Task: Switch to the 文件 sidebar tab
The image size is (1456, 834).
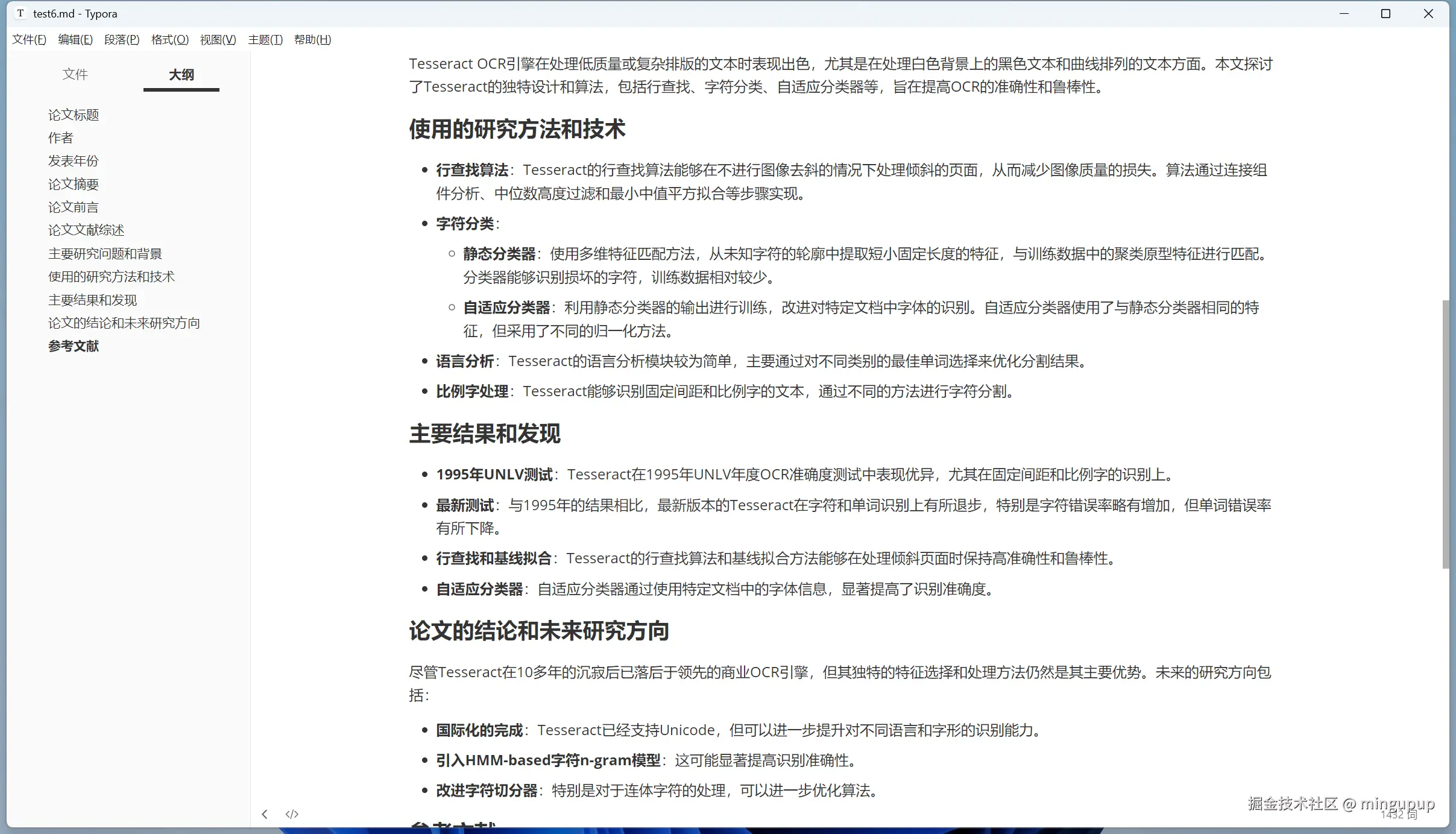Action: (75, 74)
